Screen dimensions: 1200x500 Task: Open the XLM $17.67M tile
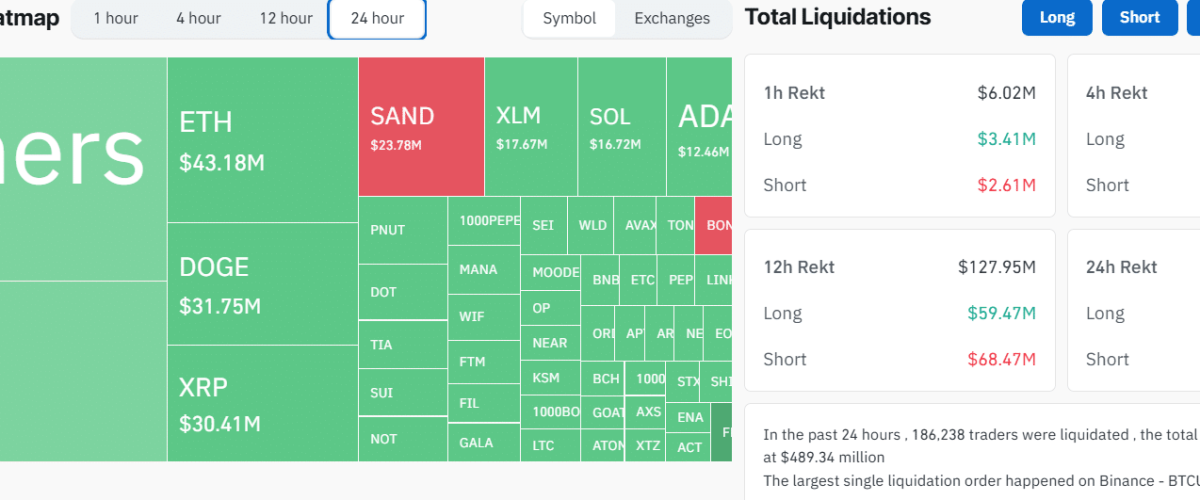(530, 127)
